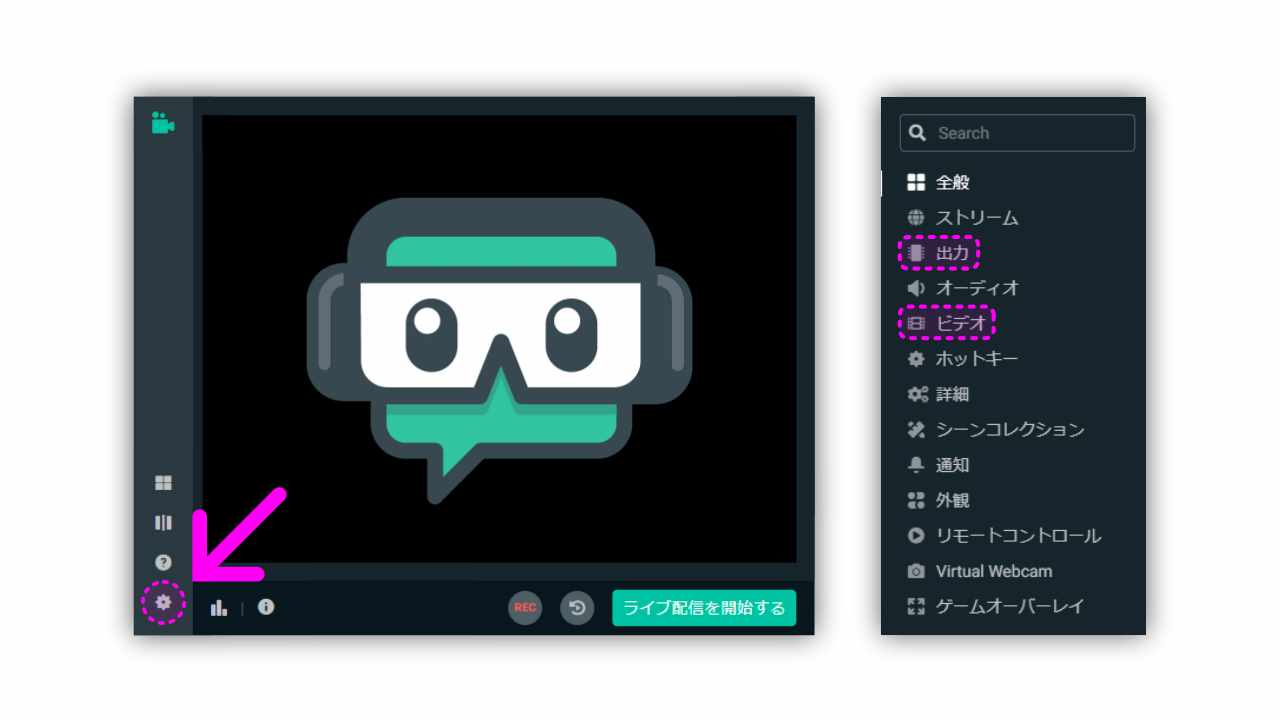Click the help question mark icon
Viewport: 1280px width, 720px height.
tap(163, 562)
